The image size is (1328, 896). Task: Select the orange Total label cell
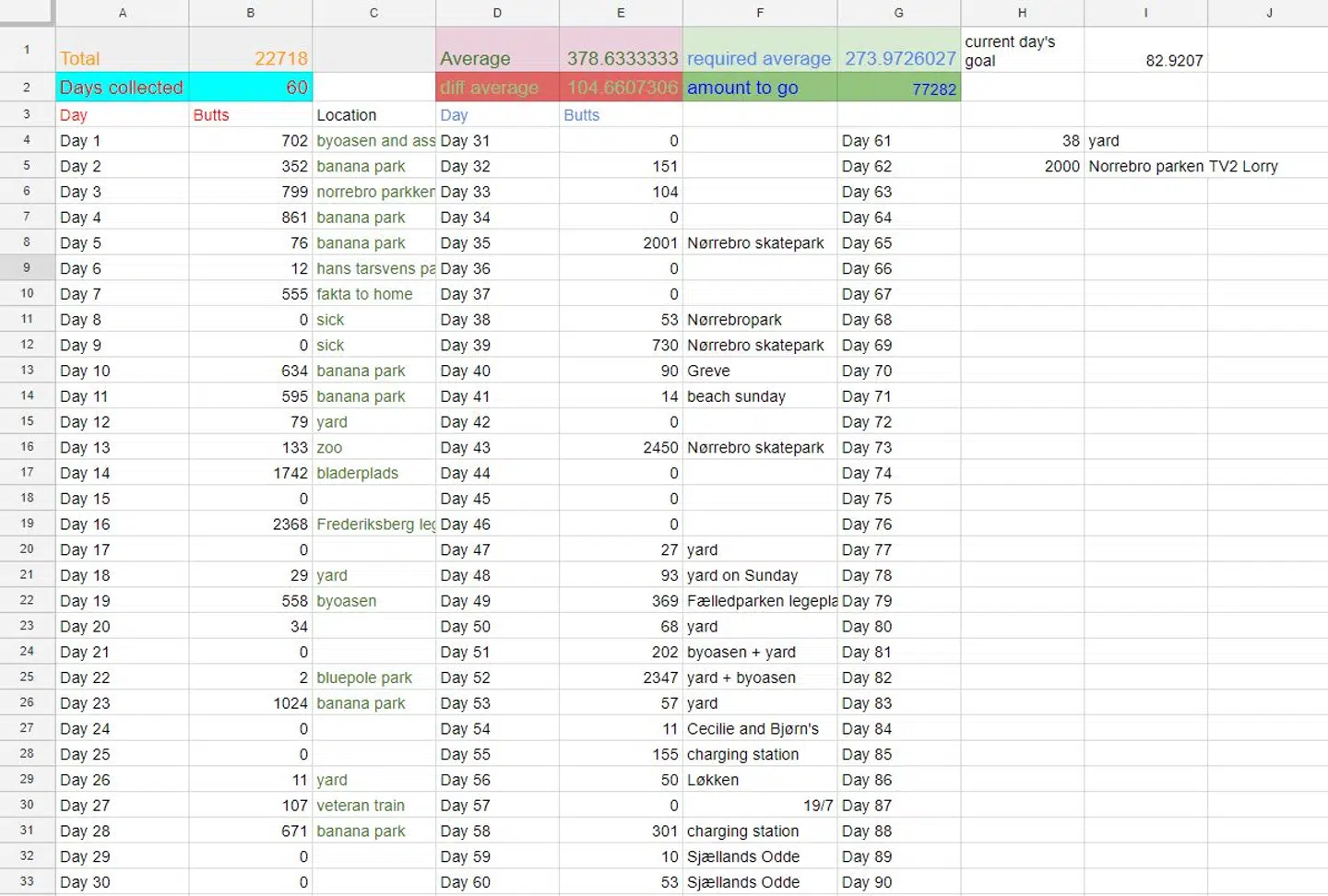(x=122, y=58)
